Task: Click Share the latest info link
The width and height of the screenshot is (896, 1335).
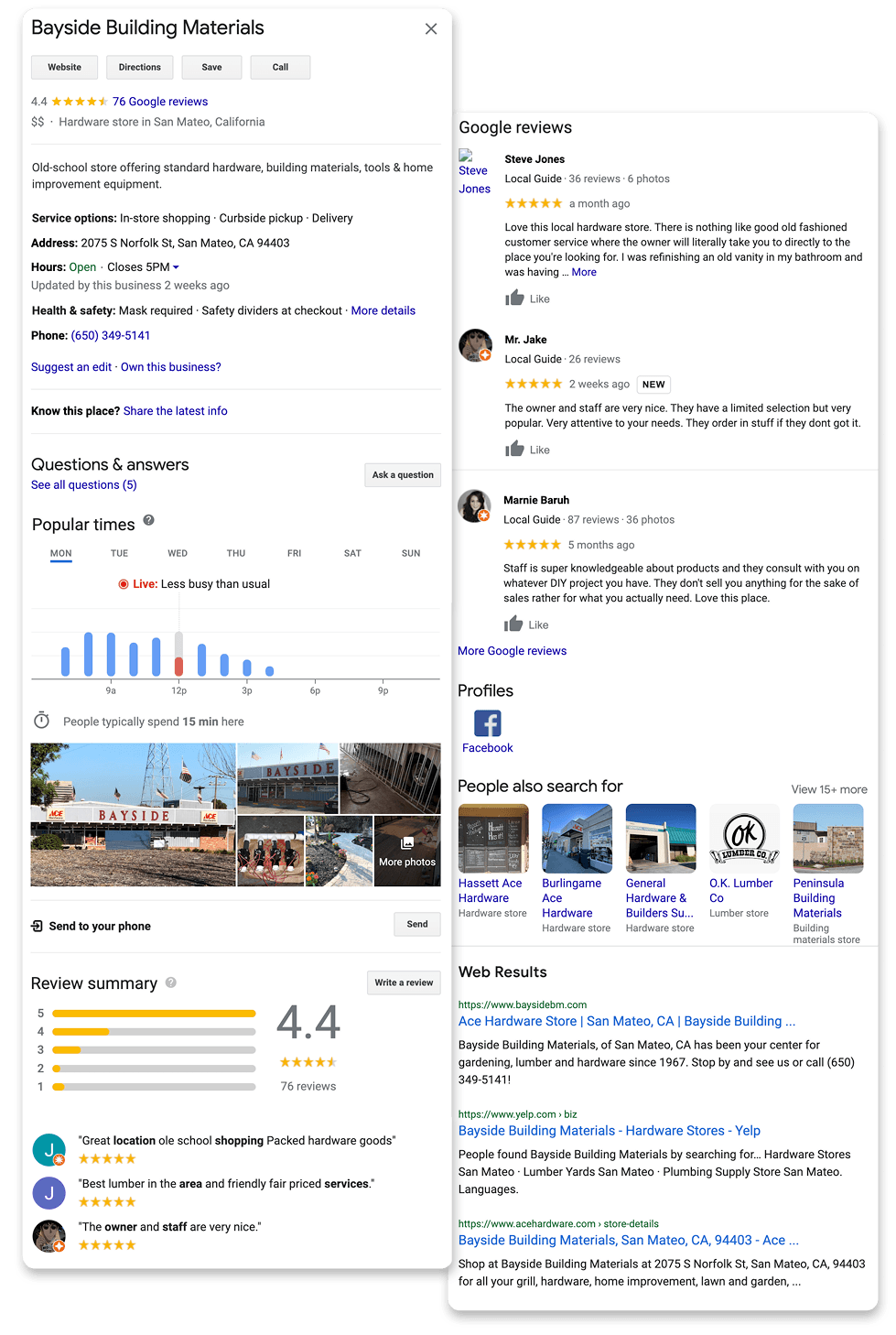Action: (176, 411)
